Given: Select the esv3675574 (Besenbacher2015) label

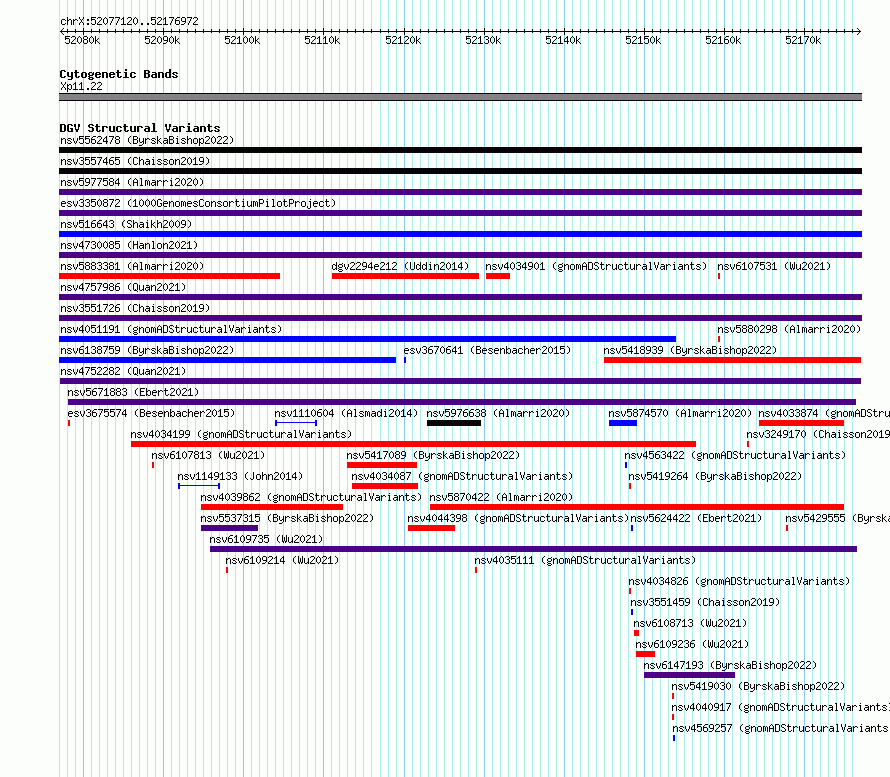Looking at the screenshot, I should 151,413.
